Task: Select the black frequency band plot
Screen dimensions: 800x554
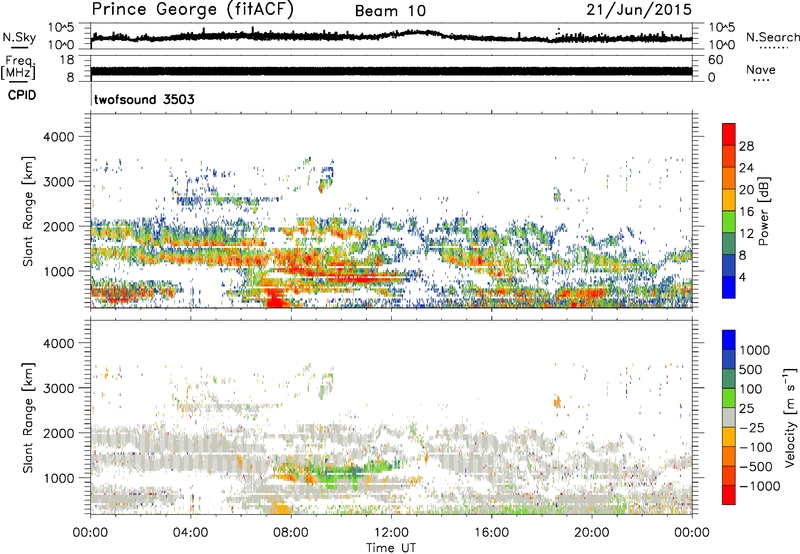Action: coord(391,71)
